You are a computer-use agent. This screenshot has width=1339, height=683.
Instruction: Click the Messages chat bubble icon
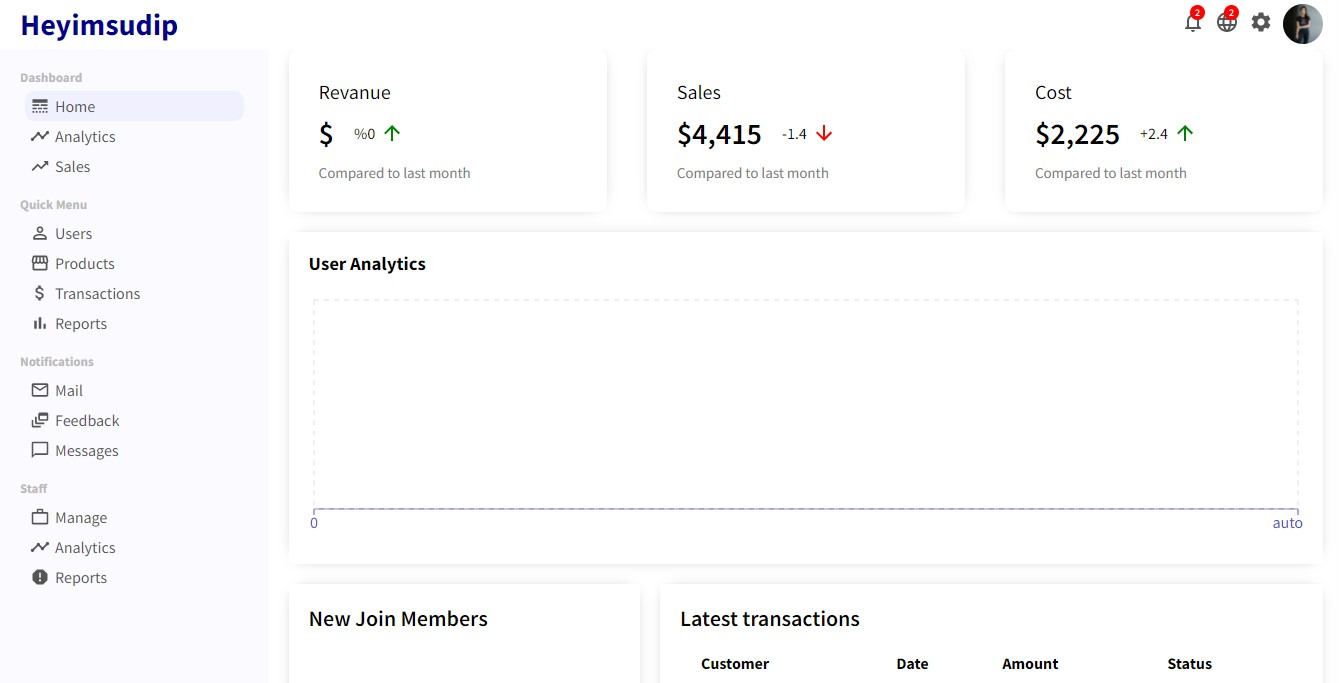pos(40,450)
